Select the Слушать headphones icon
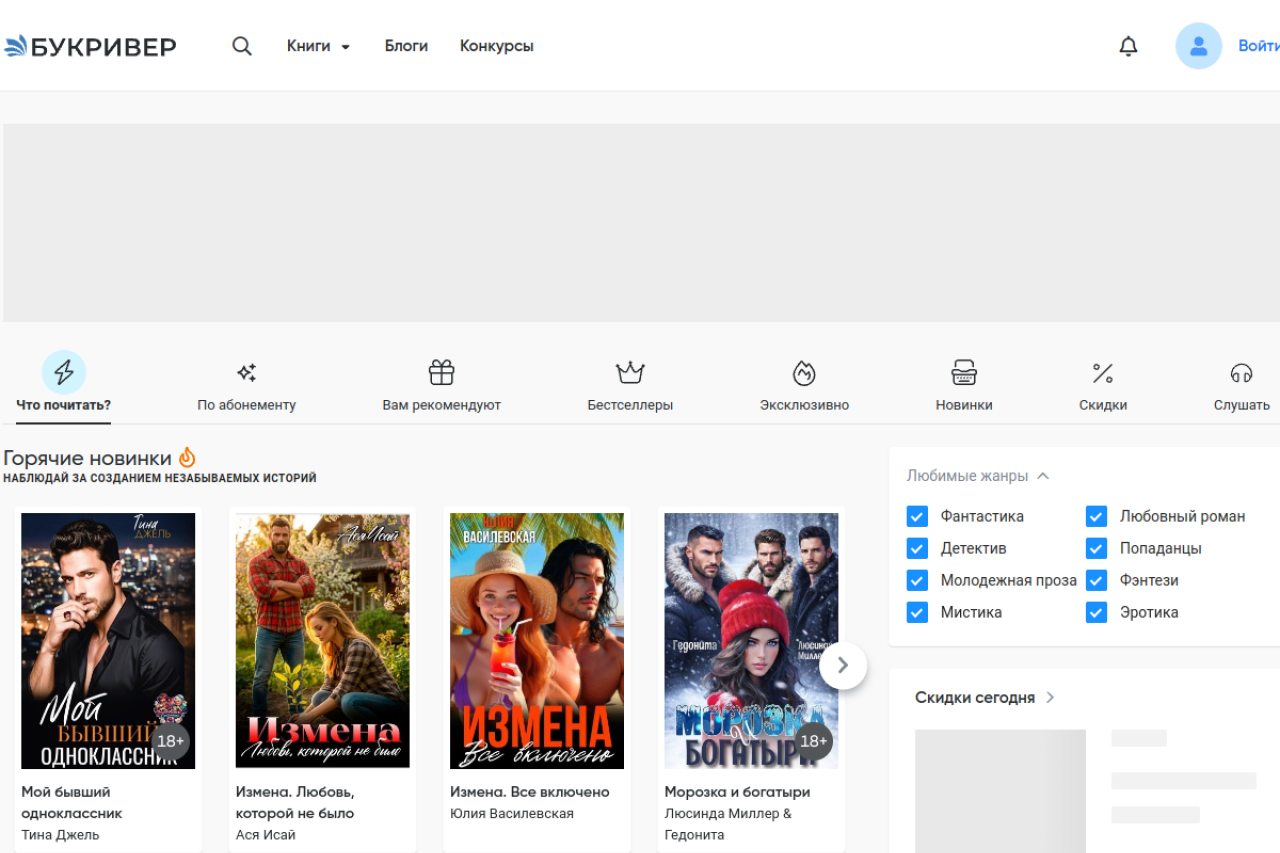This screenshot has width=1280, height=853. pyautogui.click(x=1241, y=373)
